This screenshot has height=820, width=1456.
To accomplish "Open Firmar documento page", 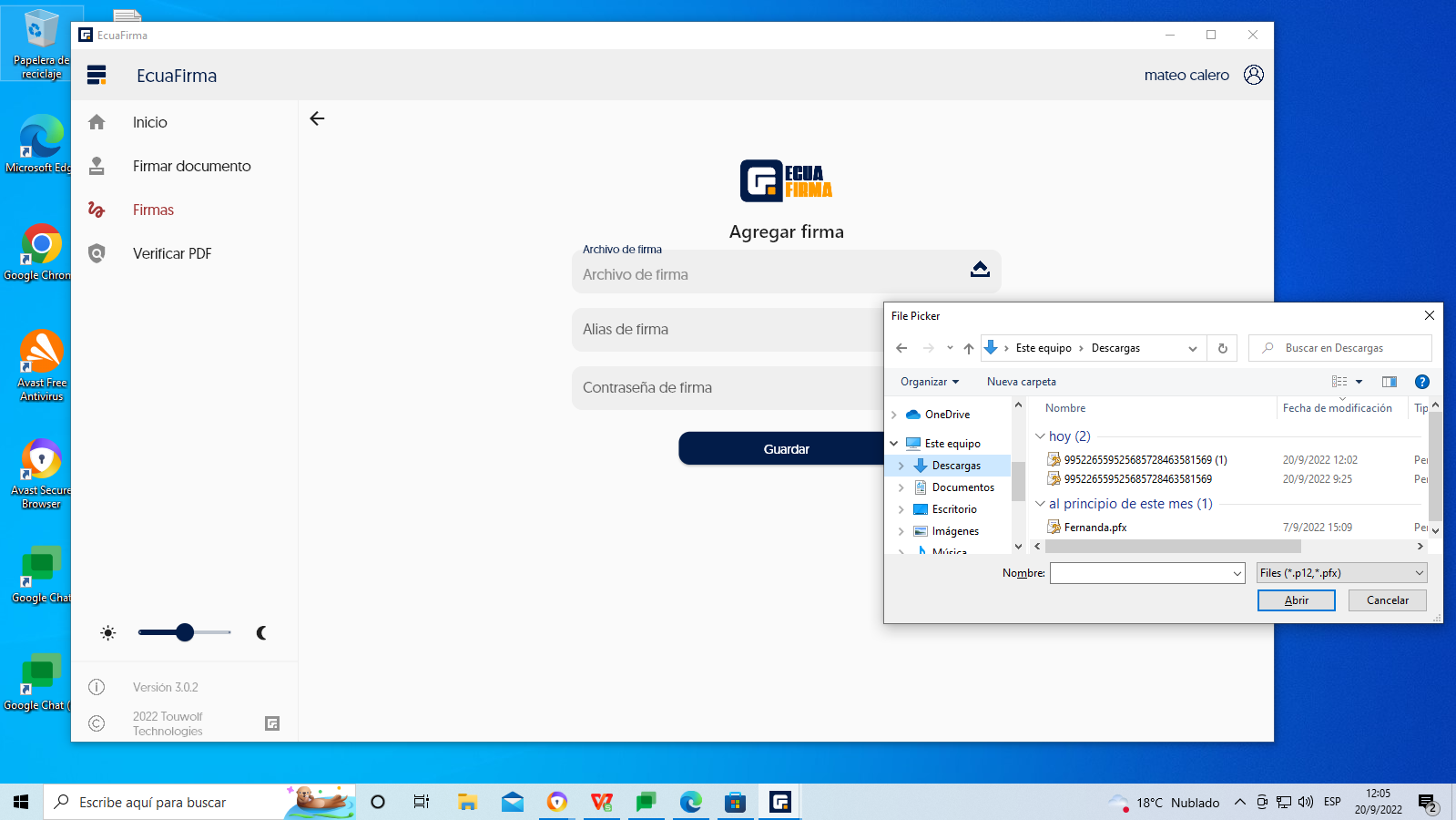I will pos(191,166).
